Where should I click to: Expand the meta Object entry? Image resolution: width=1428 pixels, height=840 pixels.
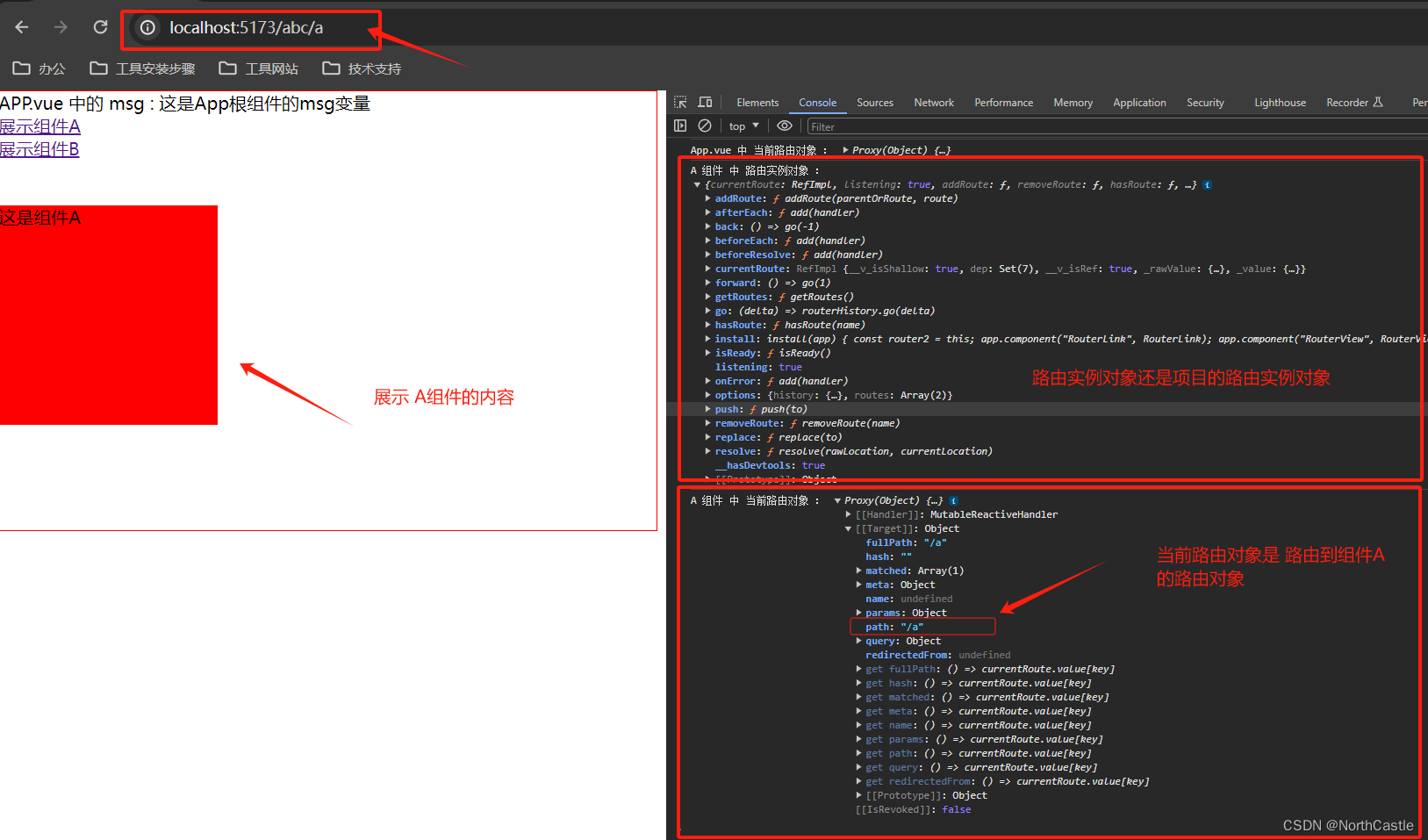[858, 585]
